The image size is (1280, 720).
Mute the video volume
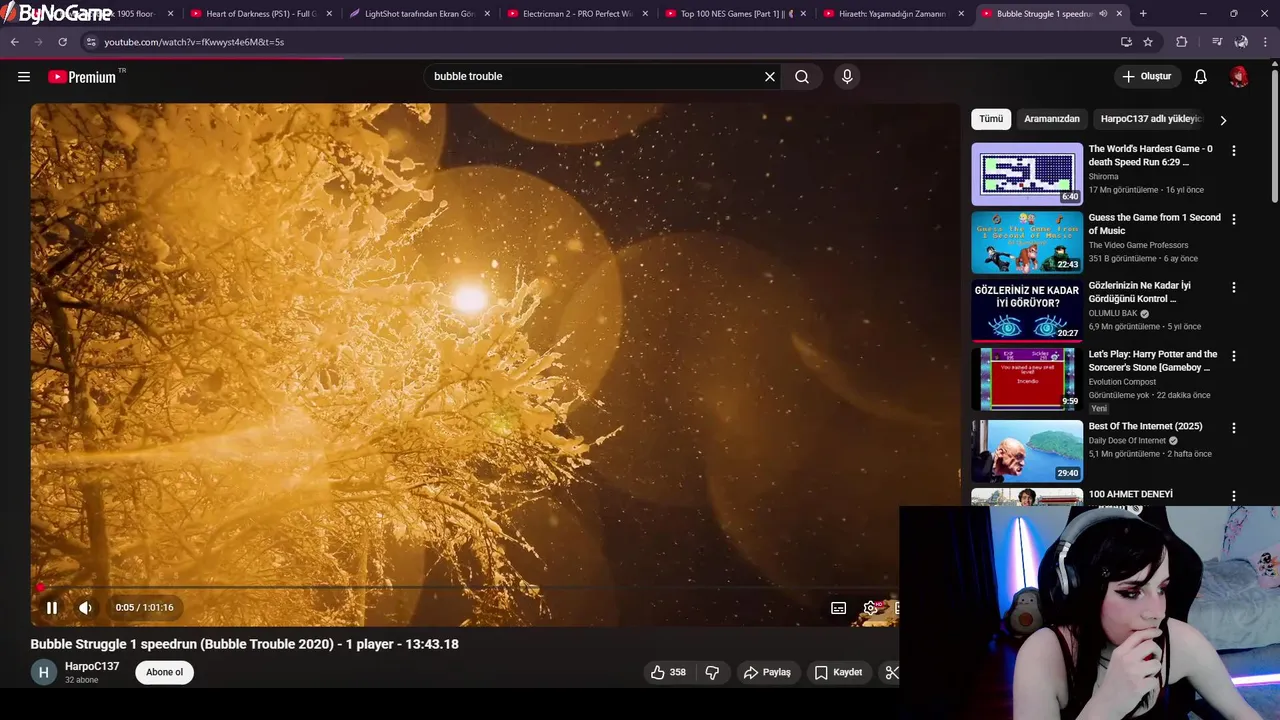click(x=86, y=607)
